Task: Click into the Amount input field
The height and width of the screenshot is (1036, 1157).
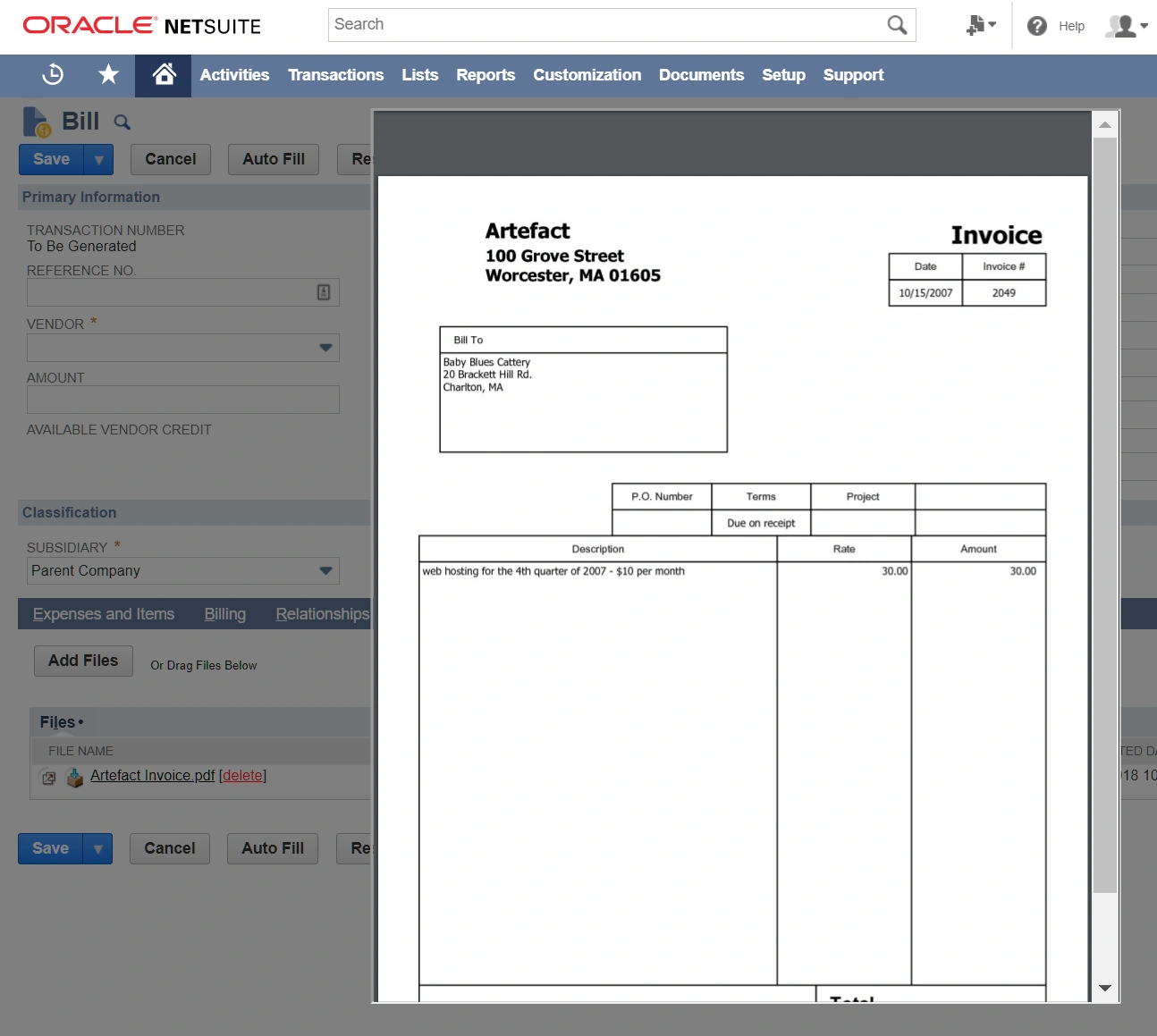Action: pyautogui.click(x=183, y=400)
